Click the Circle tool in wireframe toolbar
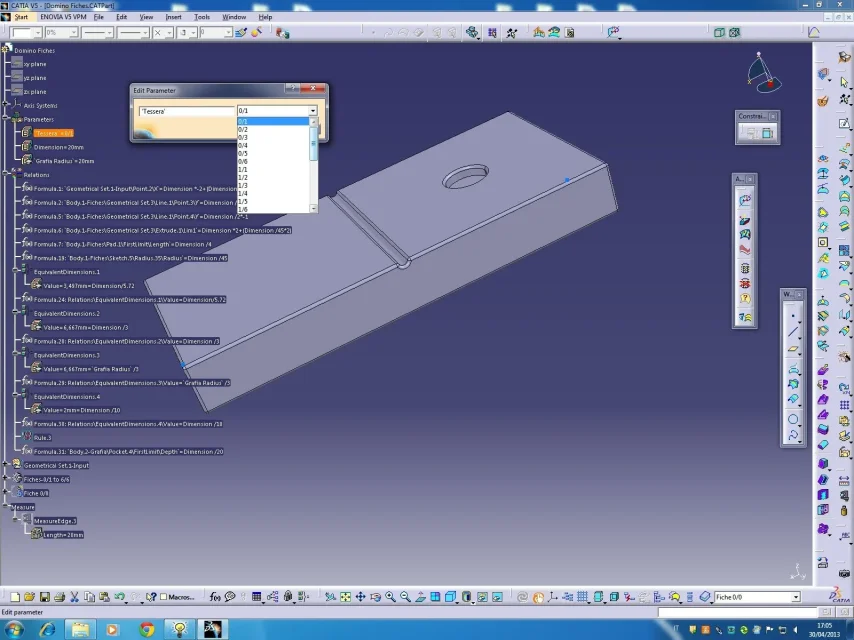 click(793, 419)
